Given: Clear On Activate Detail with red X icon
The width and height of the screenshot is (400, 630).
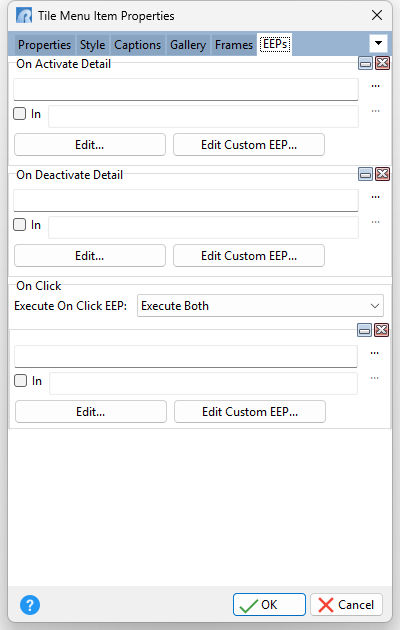Looking at the screenshot, I should (382, 63).
